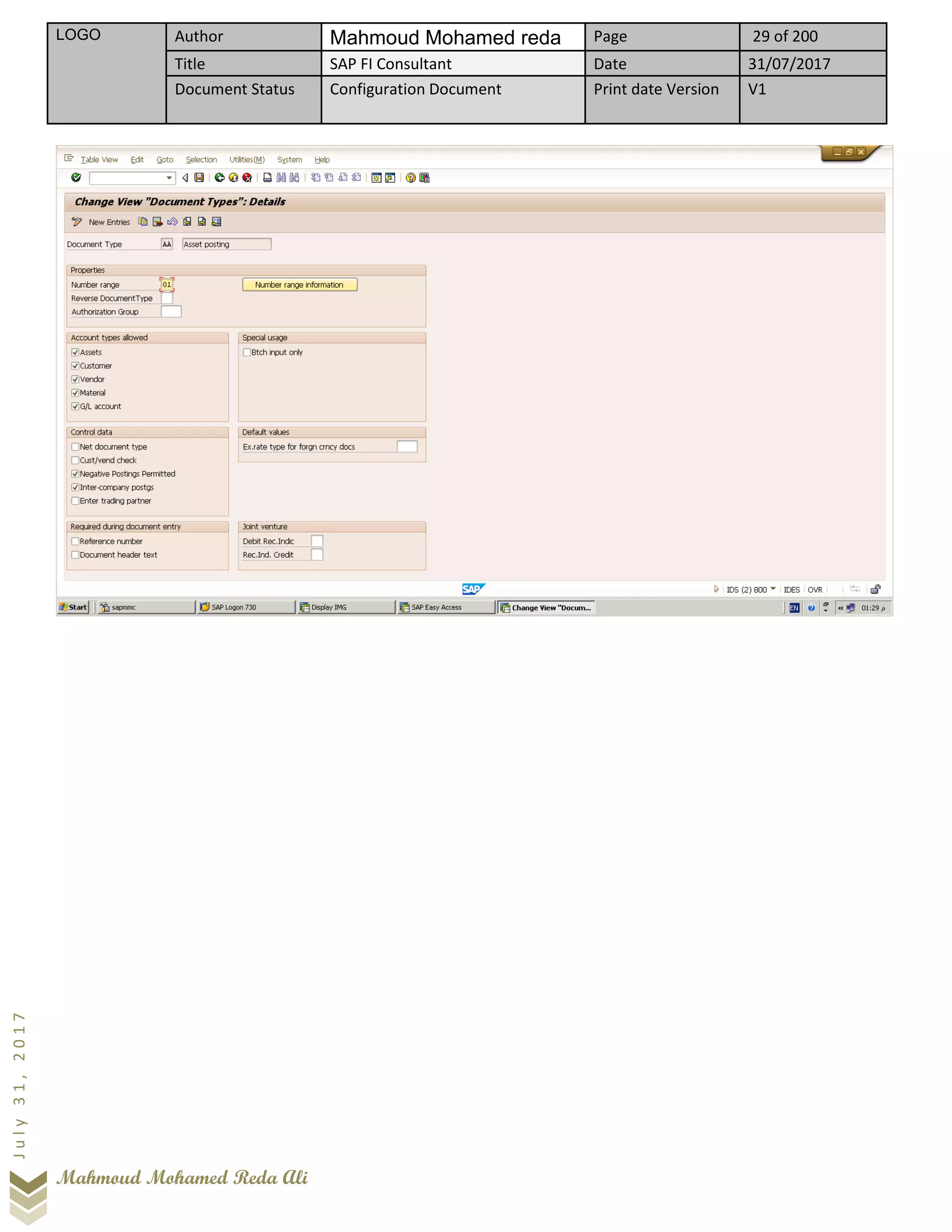Uncheck the Assets account type checkbox
Viewport: 952px width, 1232px height.
point(75,352)
